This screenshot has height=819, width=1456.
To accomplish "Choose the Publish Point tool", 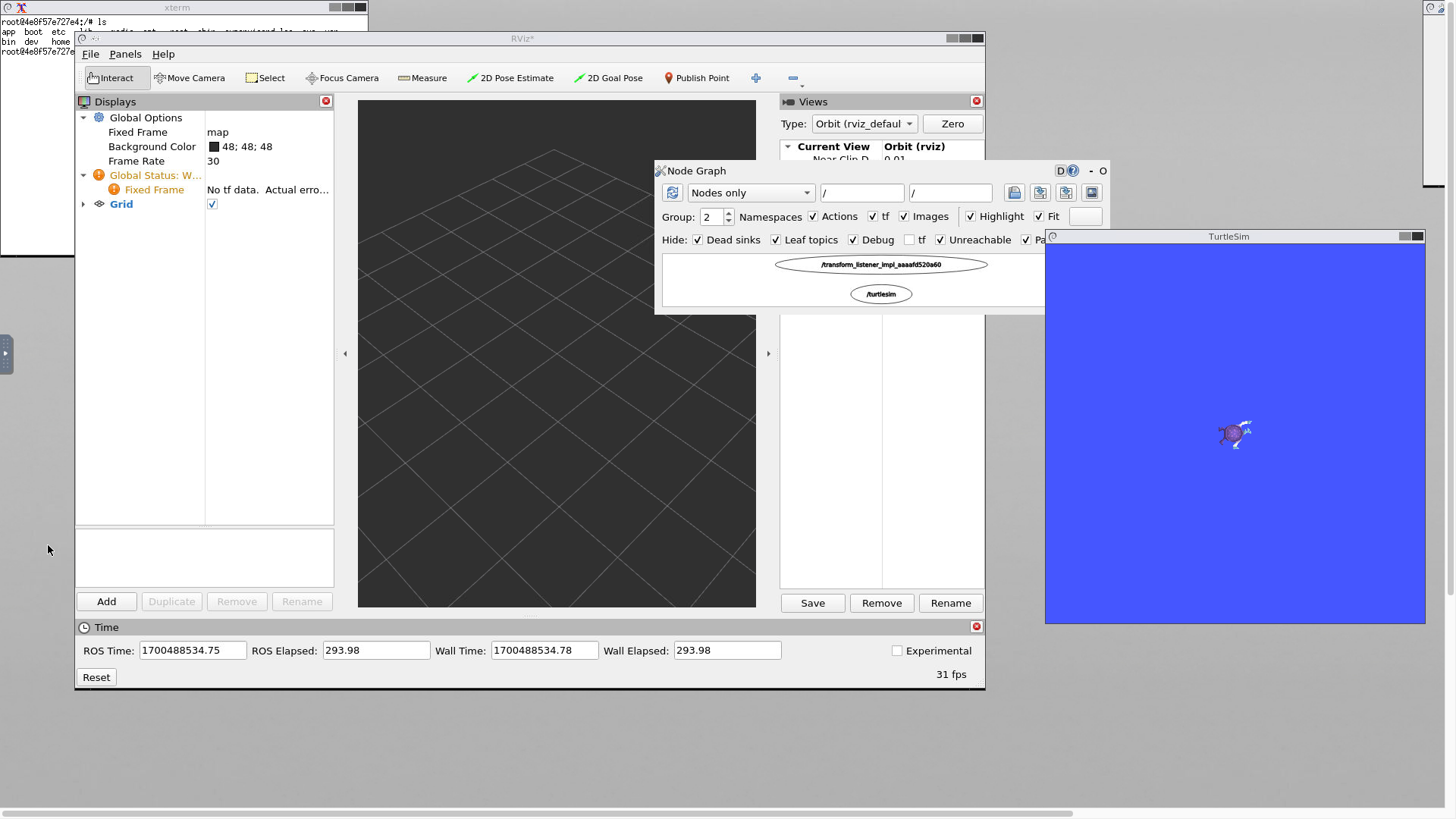I will (x=696, y=78).
